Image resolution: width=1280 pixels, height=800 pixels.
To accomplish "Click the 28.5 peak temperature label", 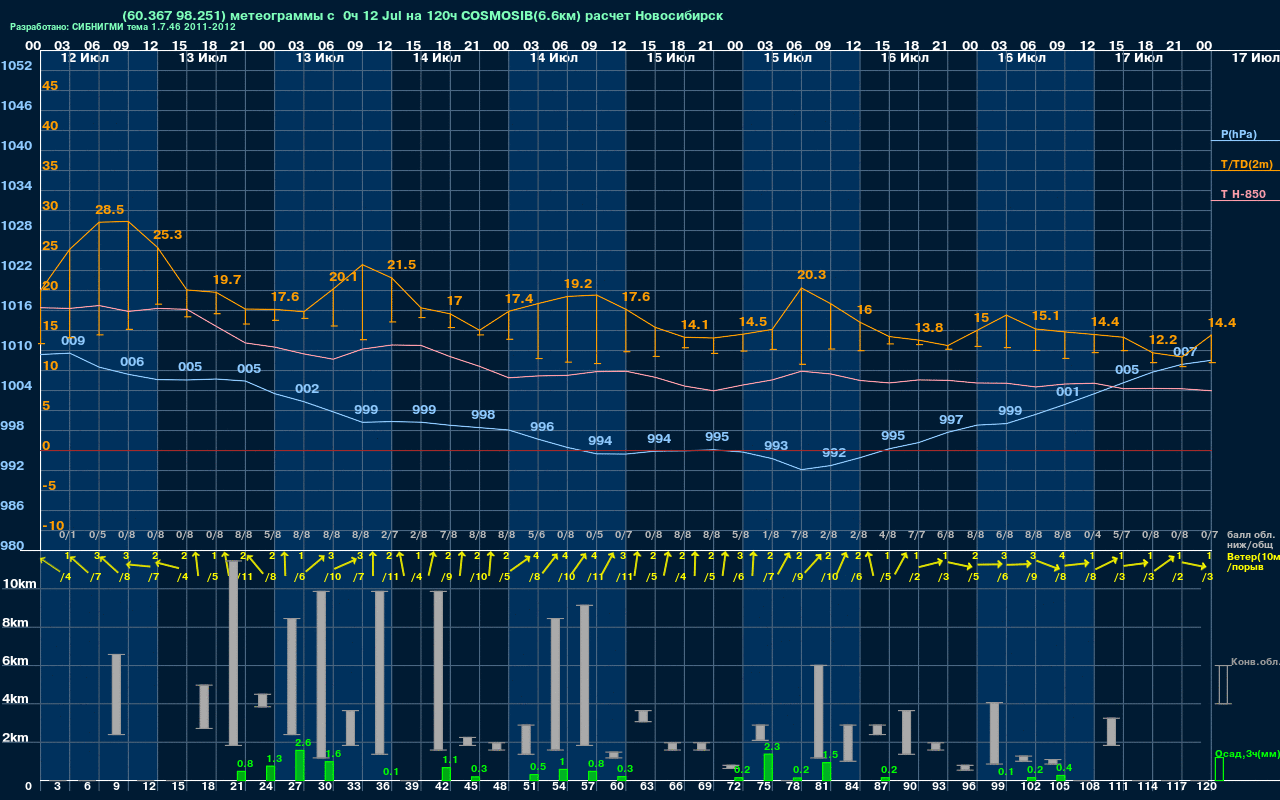I will point(110,210).
